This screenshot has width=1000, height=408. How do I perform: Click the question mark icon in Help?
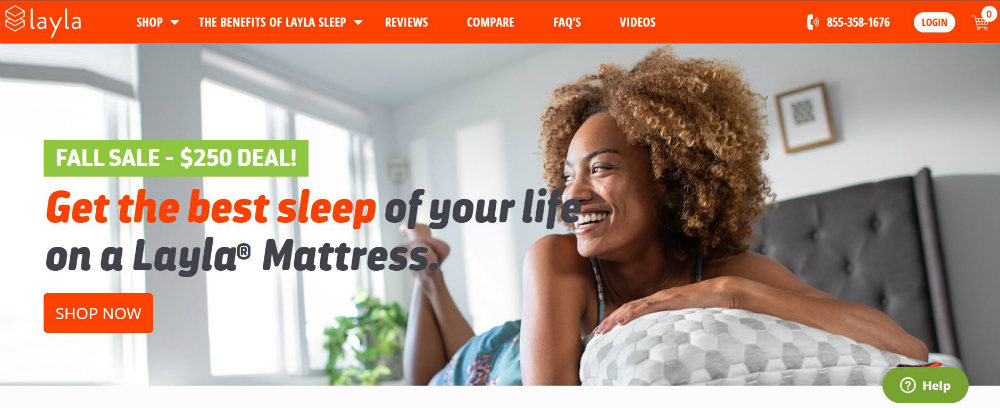click(x=907, y=385)
